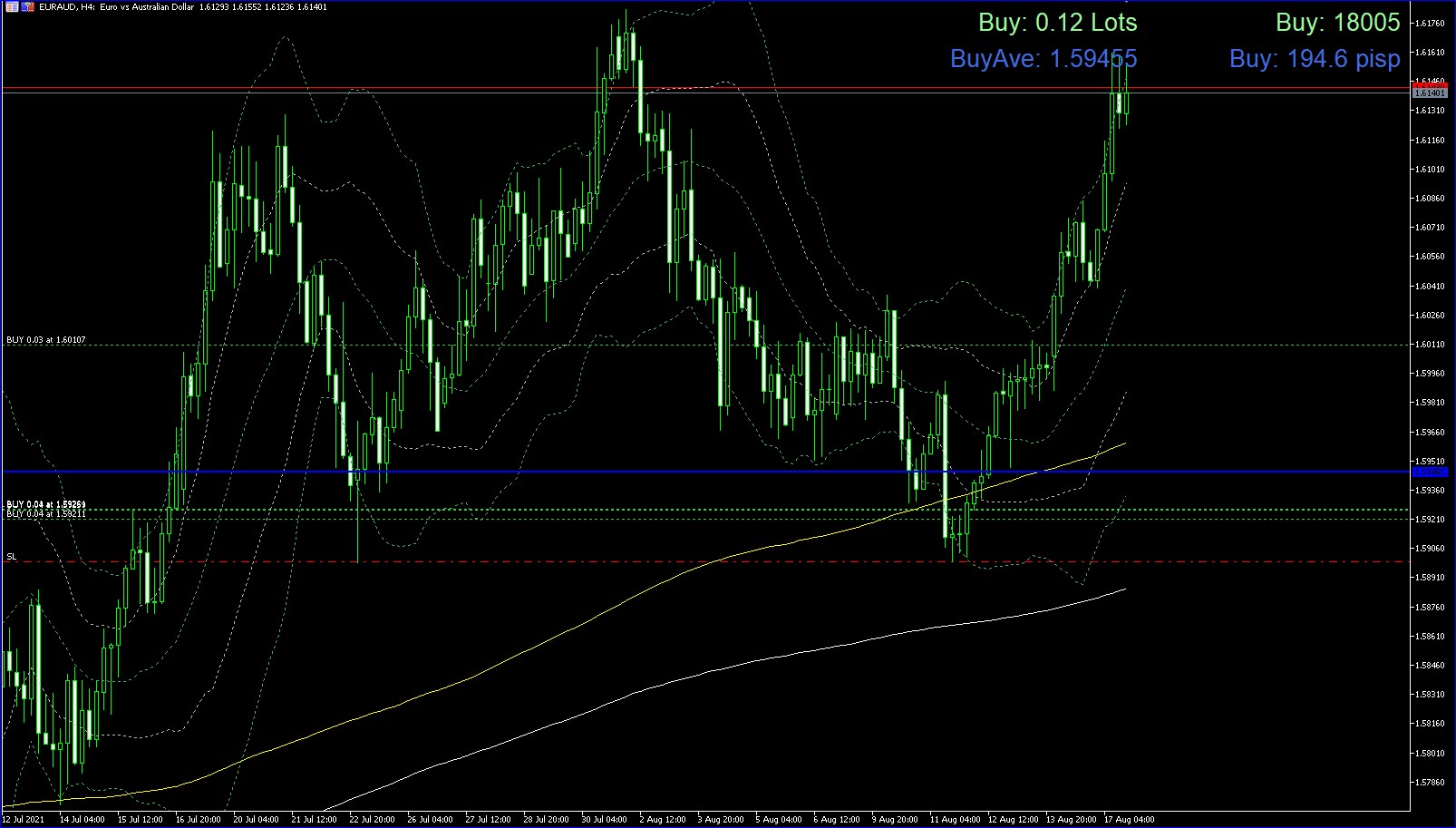Click the 1.60560 price scale value
1456x828 pixels.
pos(1431,257)
